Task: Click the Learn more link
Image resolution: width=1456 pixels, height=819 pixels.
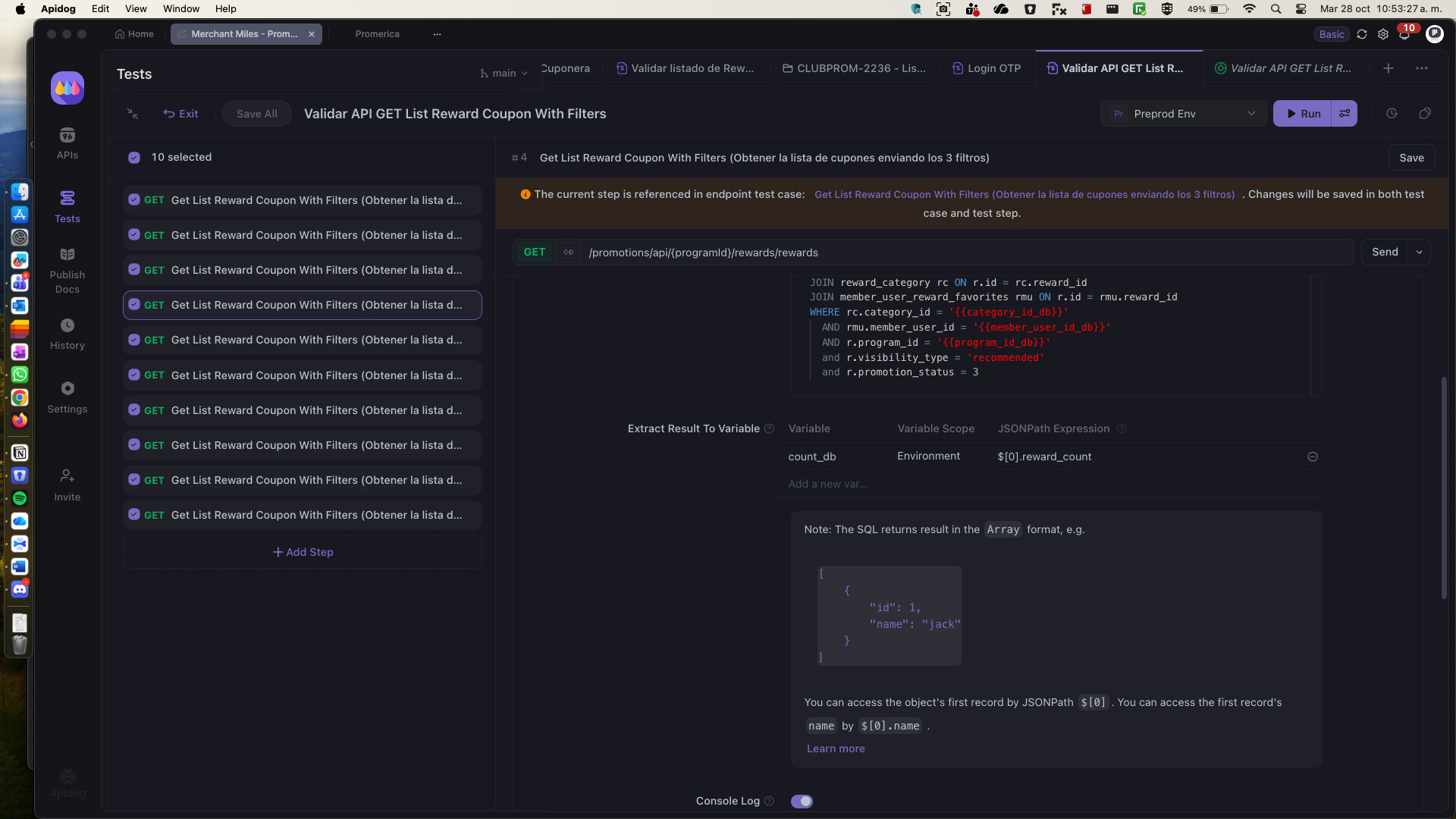Action: (836, 748)
